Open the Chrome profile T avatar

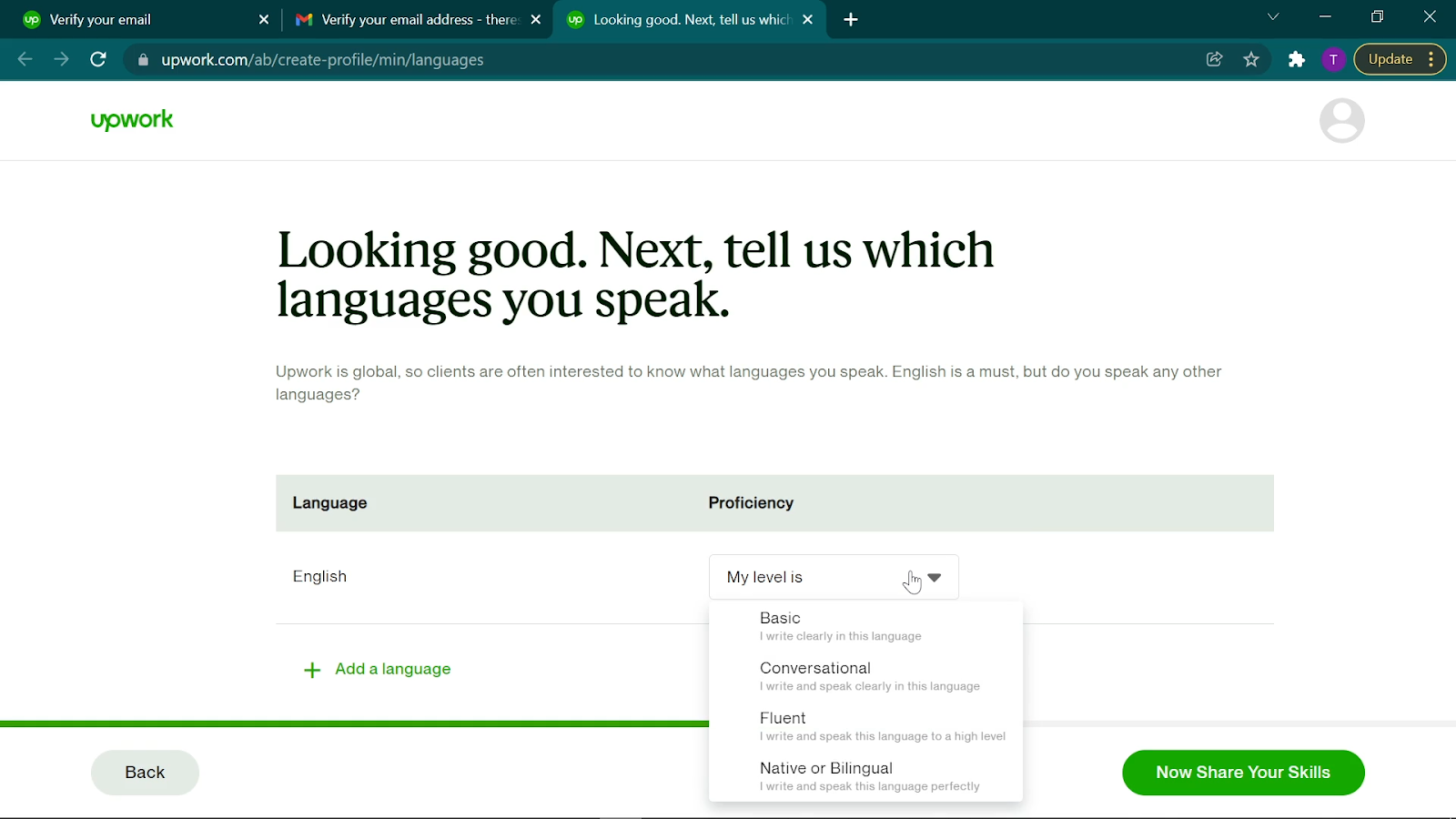click(1333, 60)
